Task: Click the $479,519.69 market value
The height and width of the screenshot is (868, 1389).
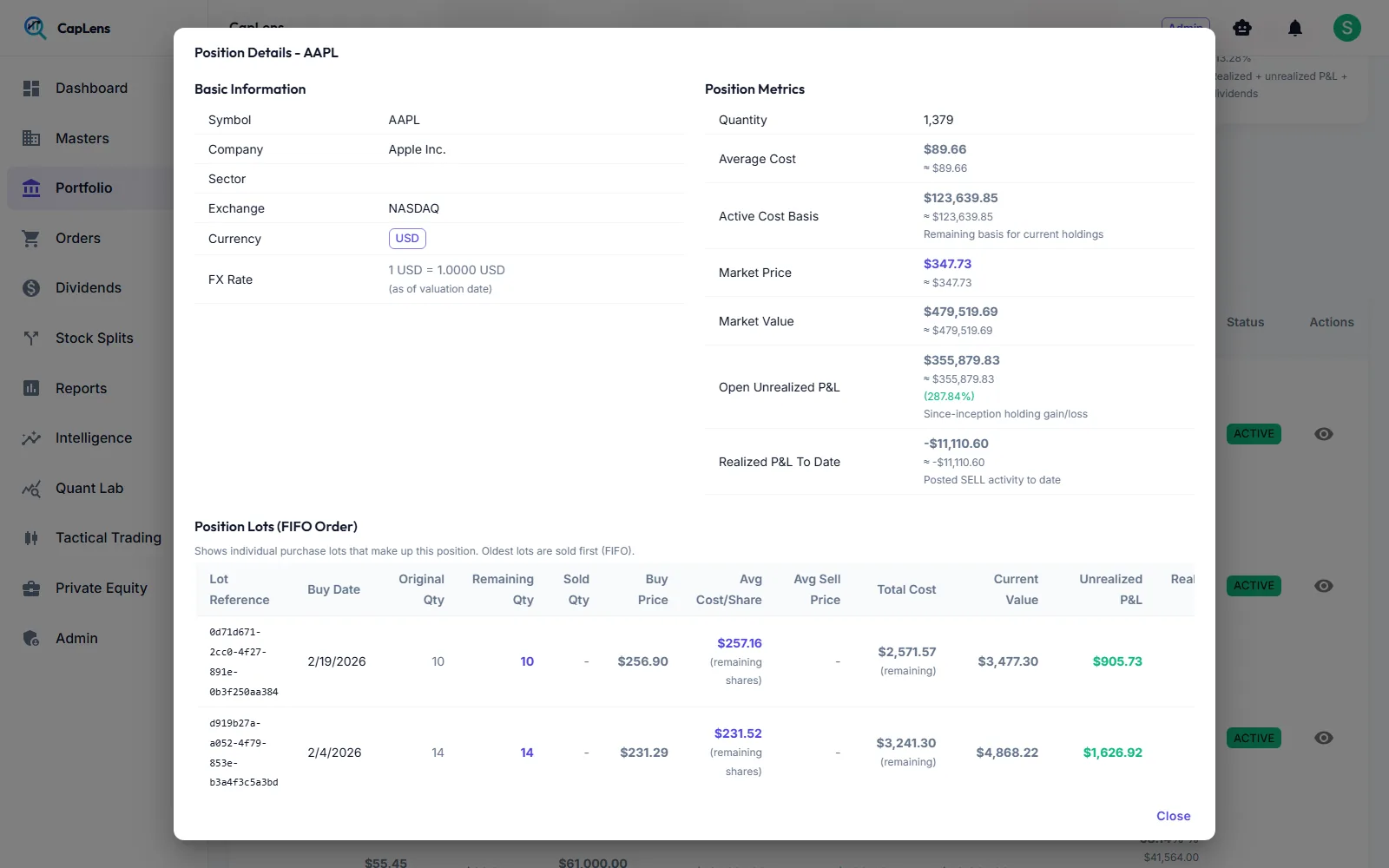Action: tap(960, 312)
